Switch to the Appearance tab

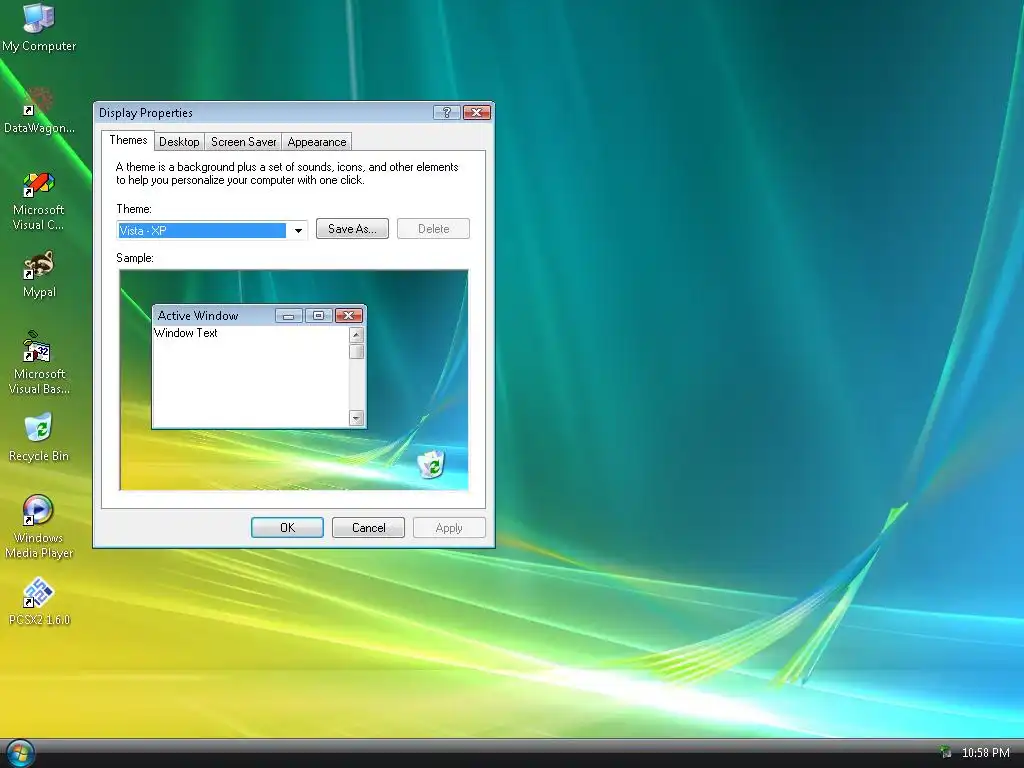(x=317, y=142)
